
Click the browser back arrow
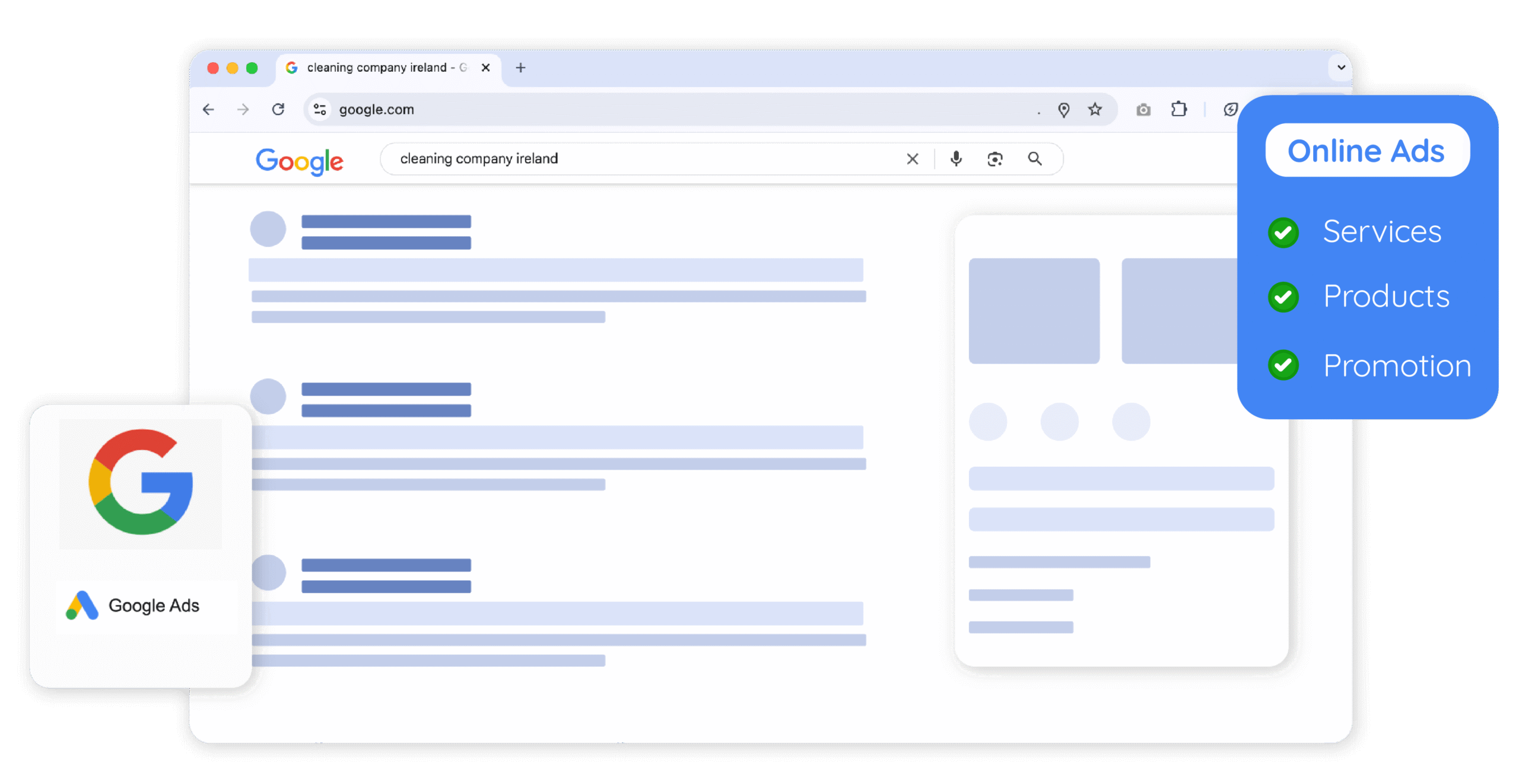[208, 110]
